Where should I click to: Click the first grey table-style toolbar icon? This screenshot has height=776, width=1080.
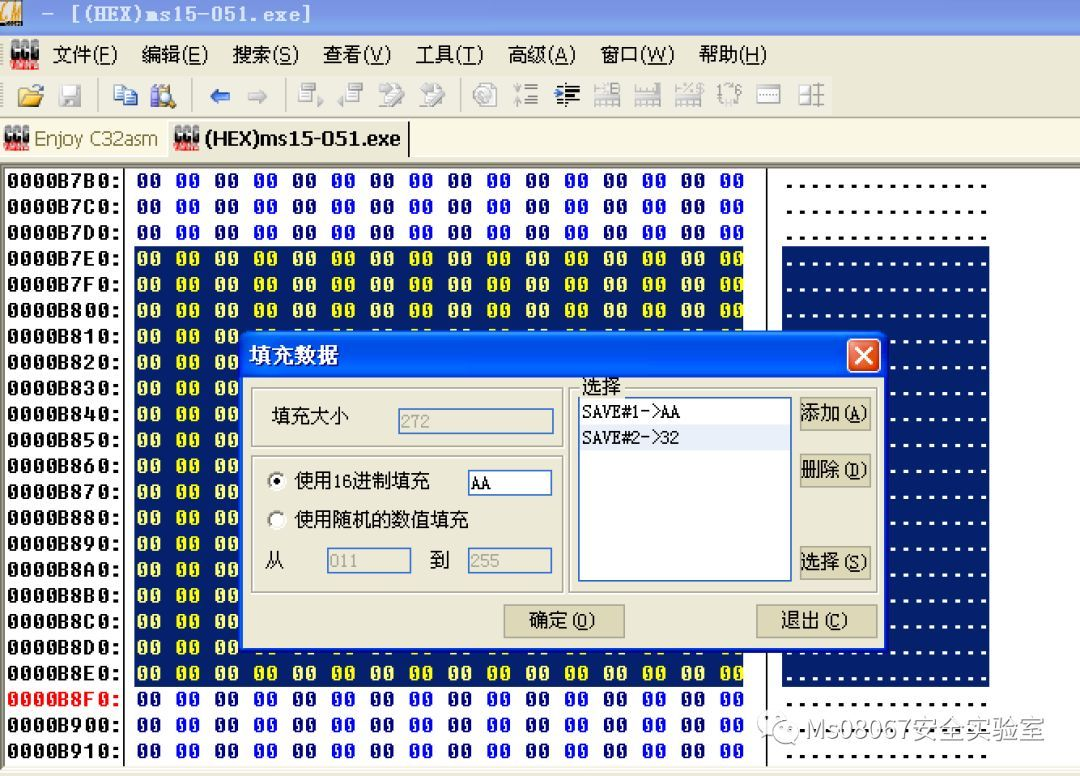point(607,94)
